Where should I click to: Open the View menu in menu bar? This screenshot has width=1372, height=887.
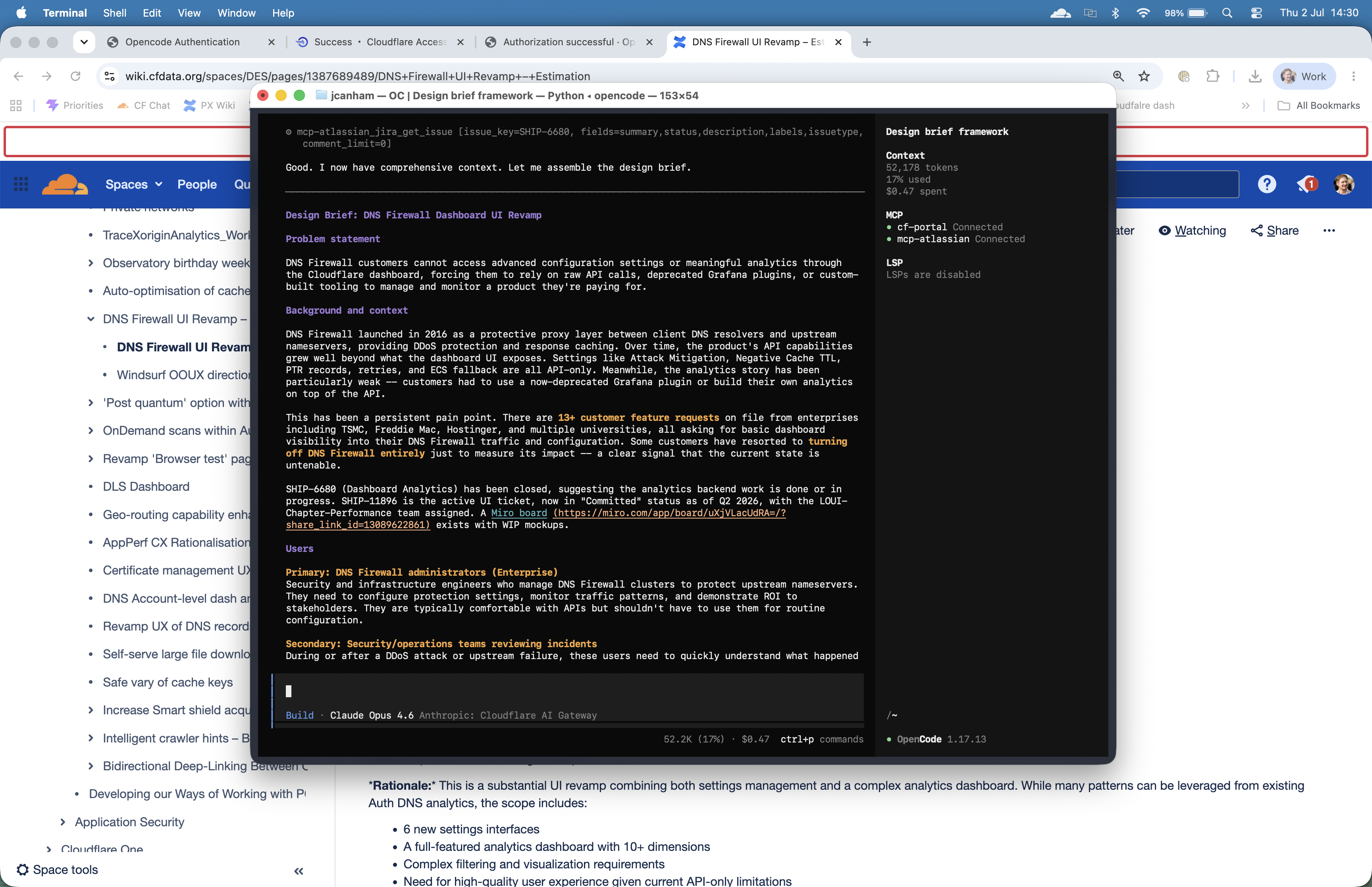point(189,13)
